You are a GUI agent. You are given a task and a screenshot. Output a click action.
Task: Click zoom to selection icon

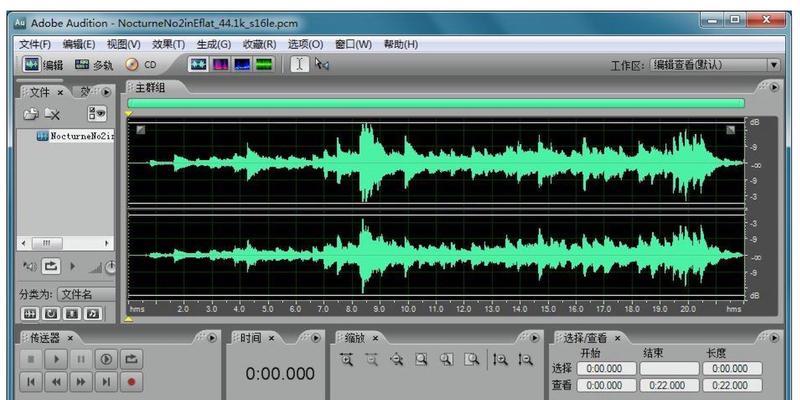[x=421, y=360]
